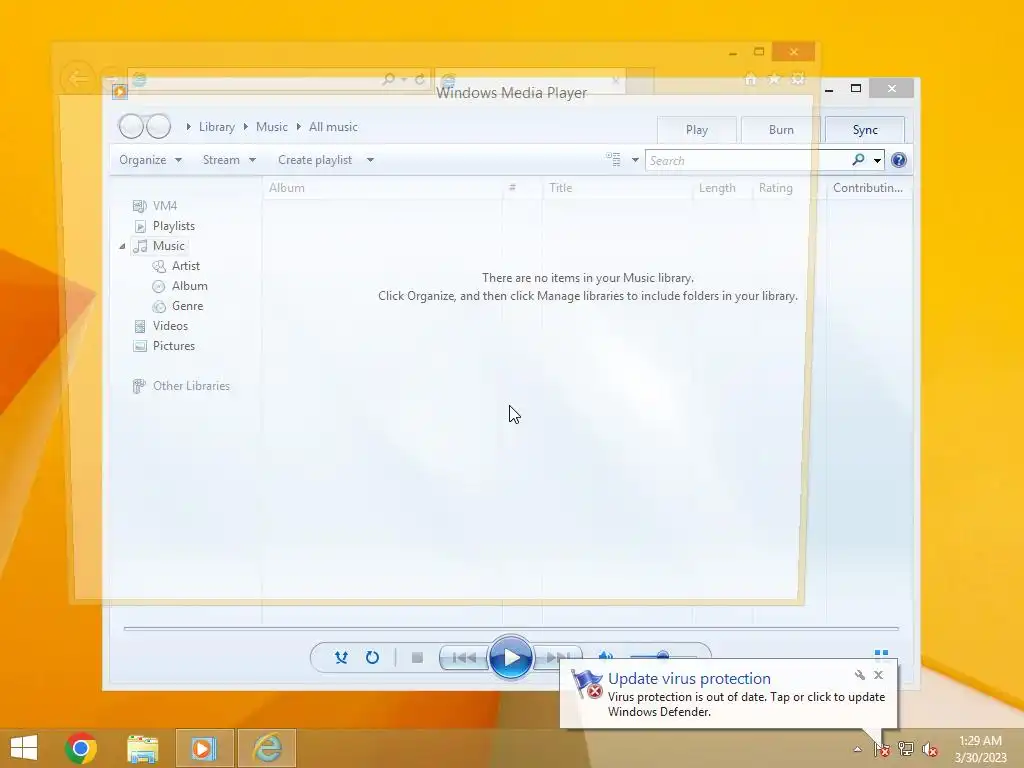Screen dimensions: 1024x768
Task: Open the View options dropdown arrow
Action: 635,160
